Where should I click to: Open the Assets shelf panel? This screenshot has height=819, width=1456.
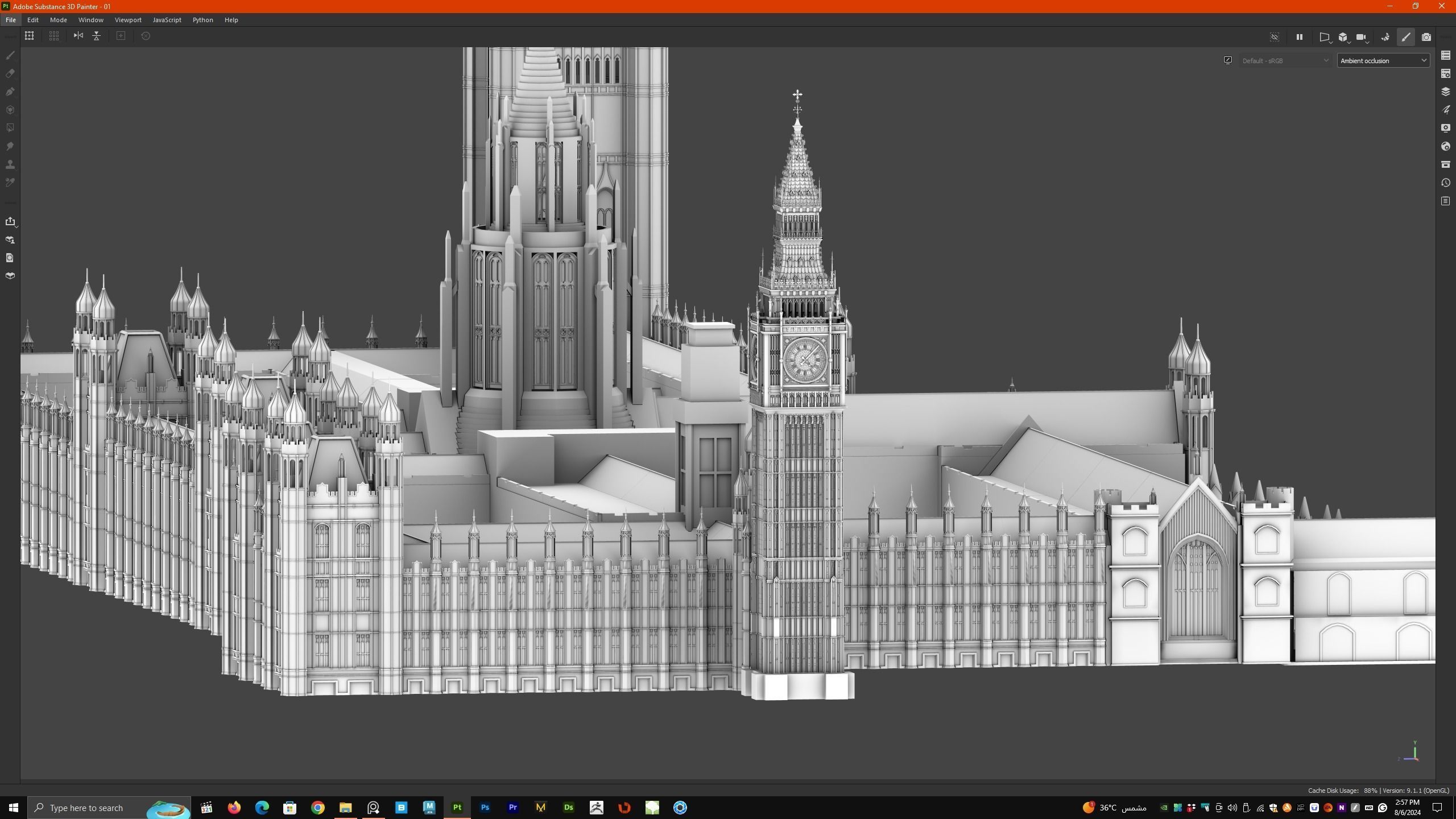click(x=1446, y=164)
